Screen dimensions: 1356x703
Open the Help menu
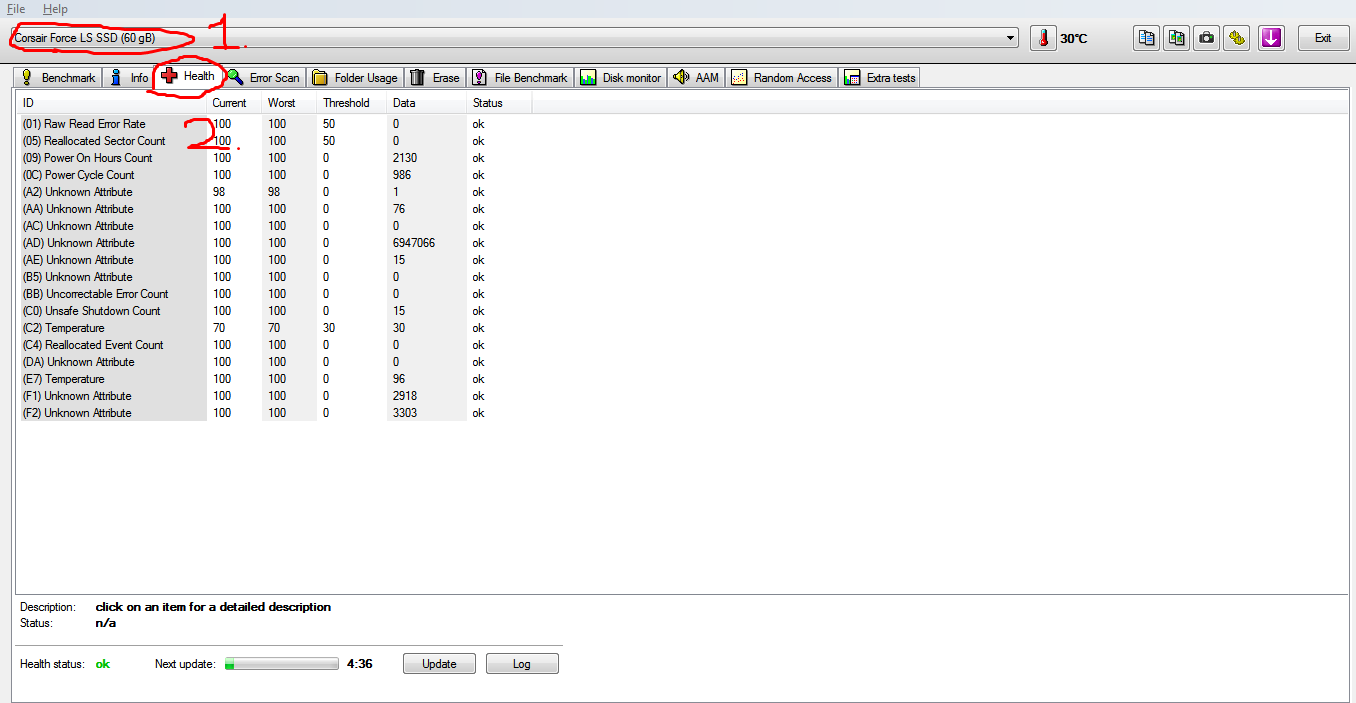coord(55,9)
